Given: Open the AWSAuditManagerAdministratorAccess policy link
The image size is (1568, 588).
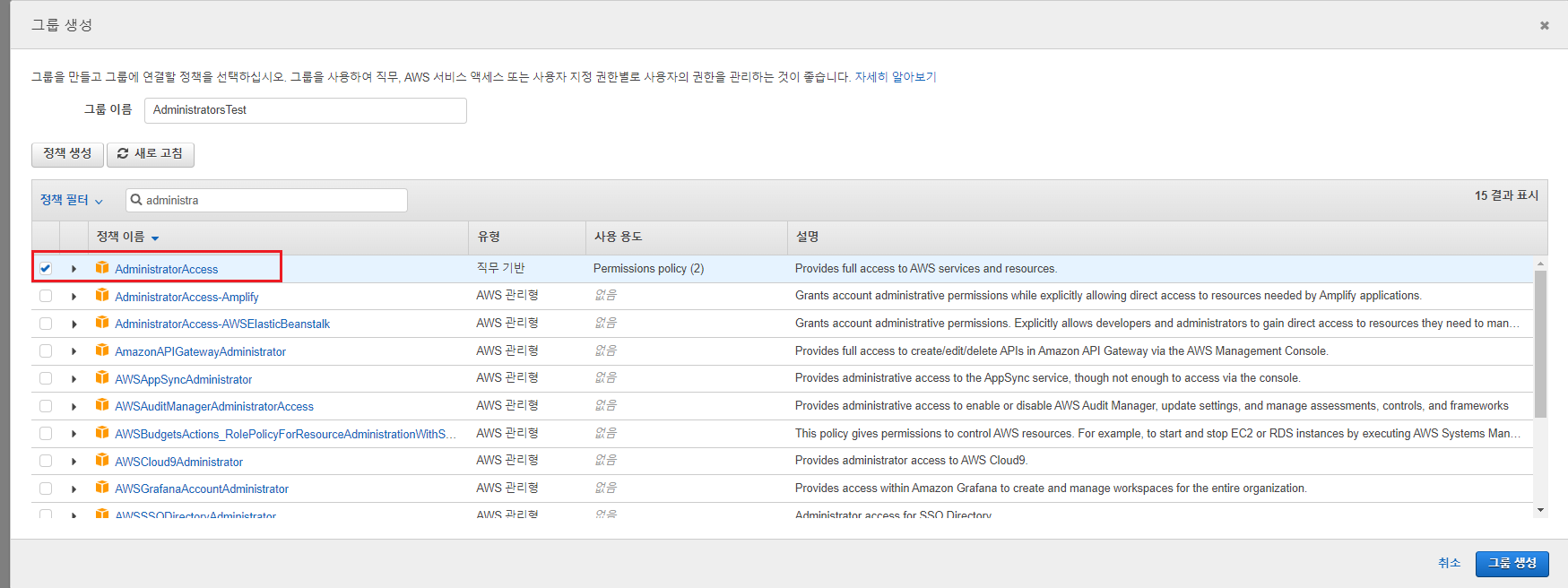Looking at the screenshot, I should (214, 406).
